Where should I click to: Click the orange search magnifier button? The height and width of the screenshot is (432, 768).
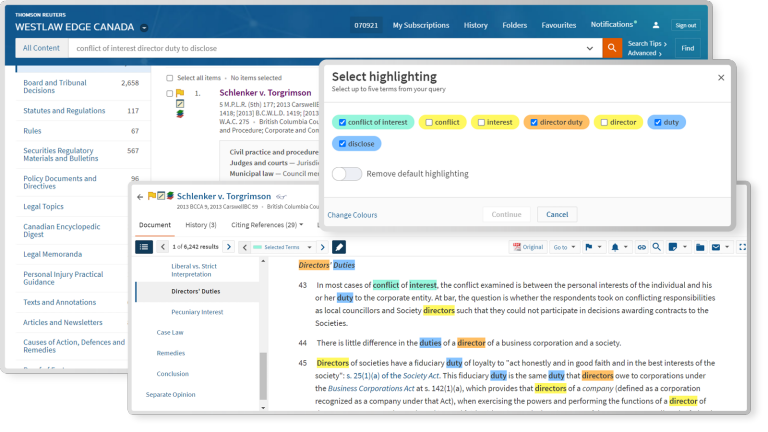pos(612,48)
